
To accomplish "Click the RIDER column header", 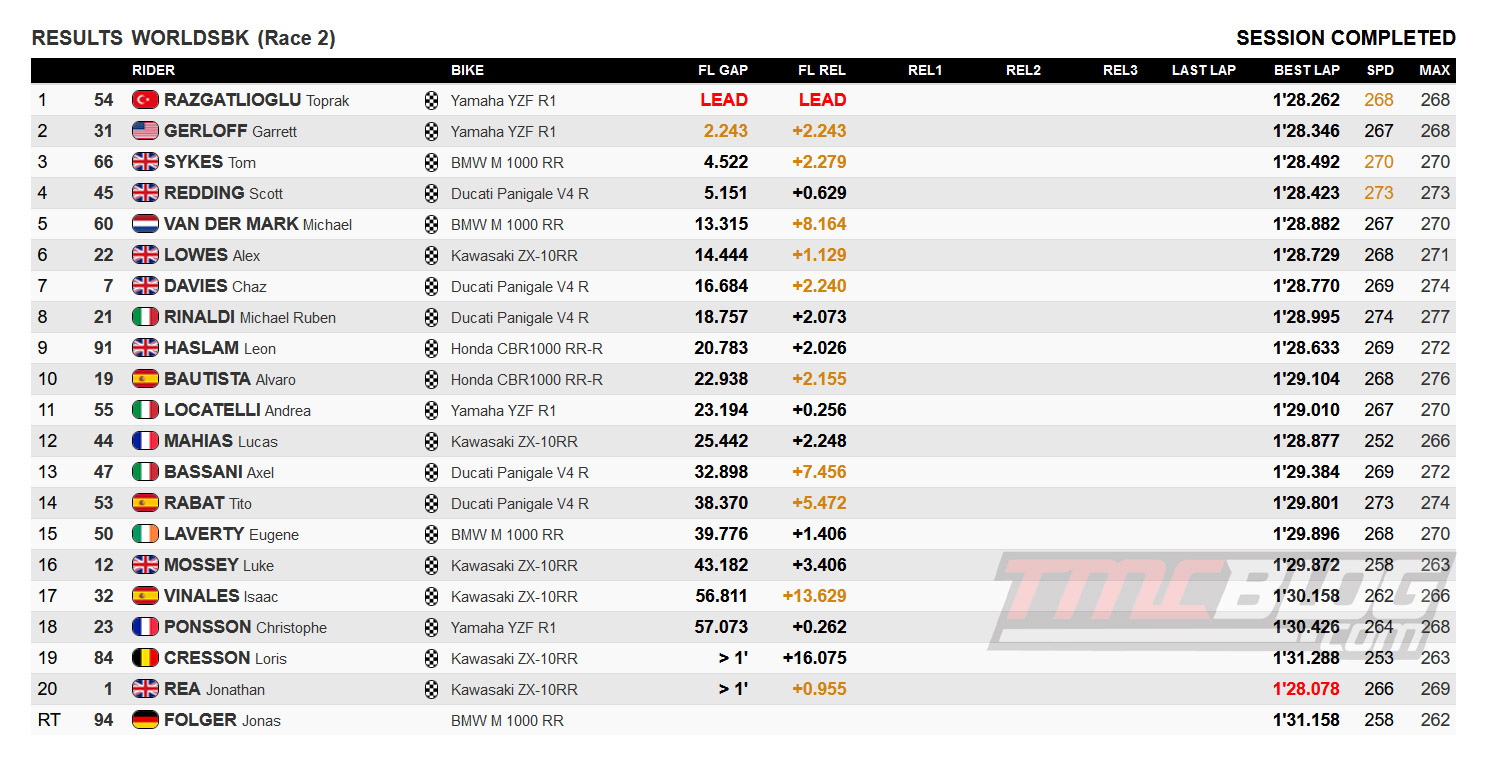I will click(x=153, y=70).
